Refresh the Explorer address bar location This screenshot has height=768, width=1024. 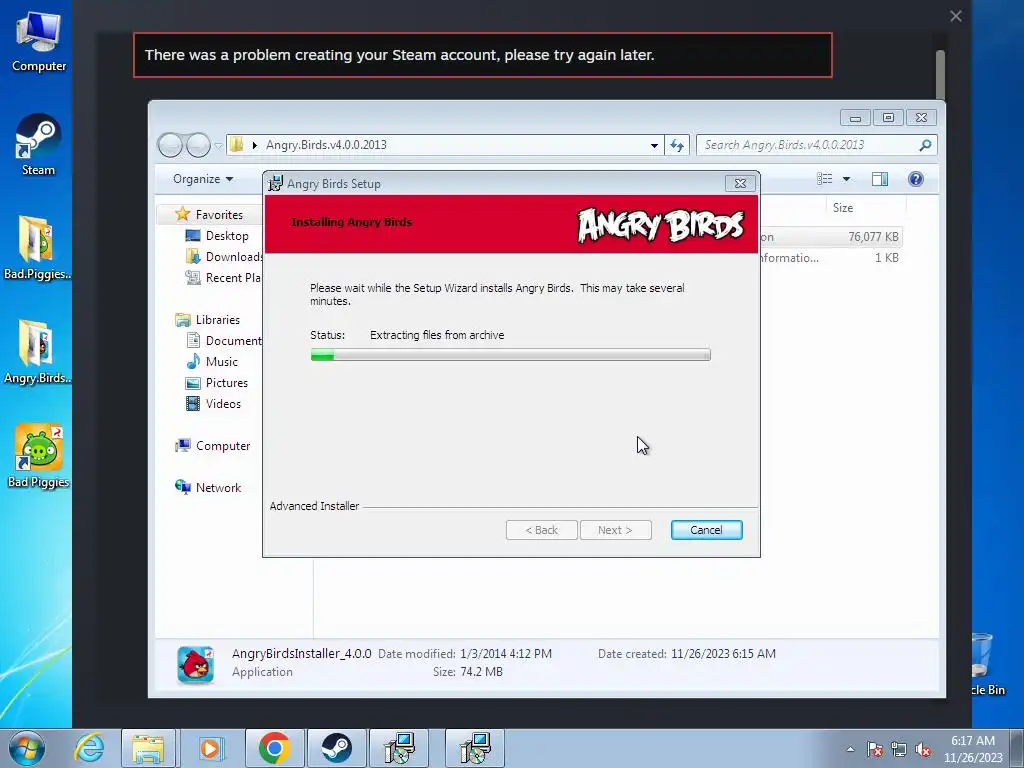click(677, 145)
